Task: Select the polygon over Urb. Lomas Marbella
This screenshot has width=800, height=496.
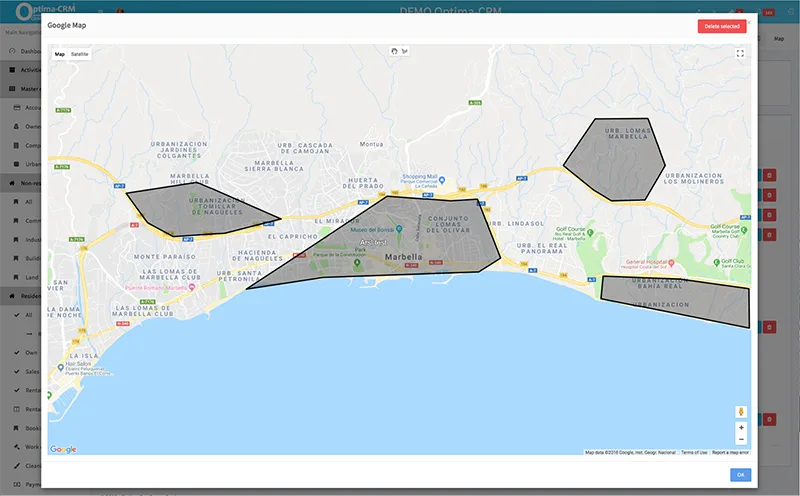Action: coord(615,161)
